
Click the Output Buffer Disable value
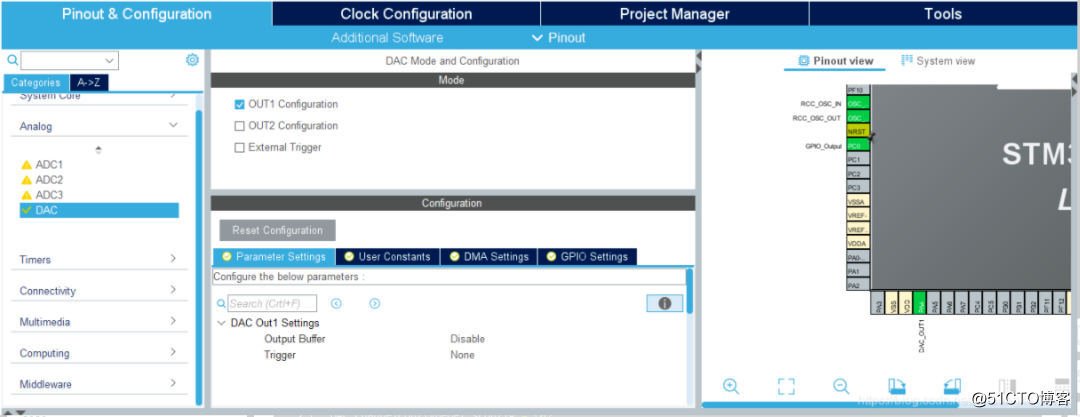point(468,339)
